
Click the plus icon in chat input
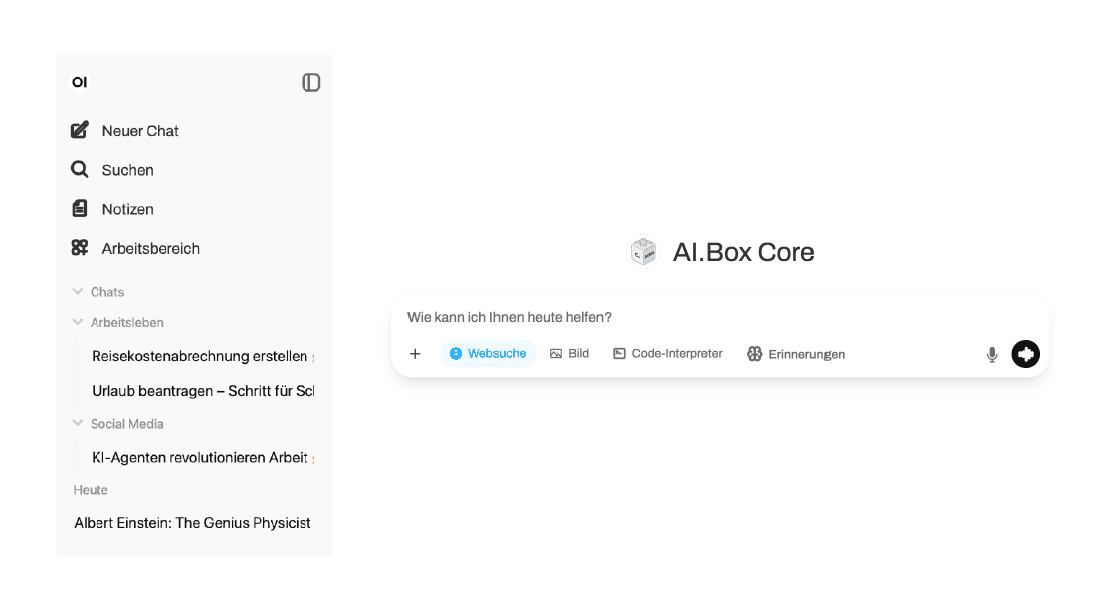[416, 354]
